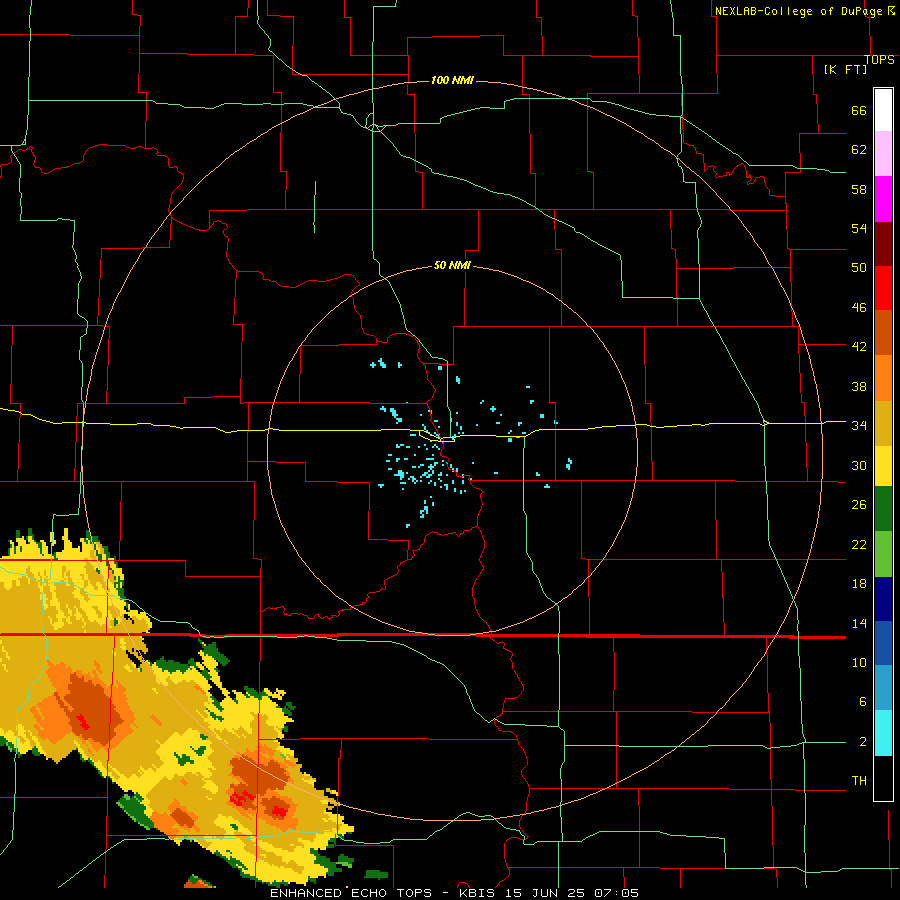This screenshot has height=900, width=900.
Task: Select the gold legend color block
Action: click(883, 423)
